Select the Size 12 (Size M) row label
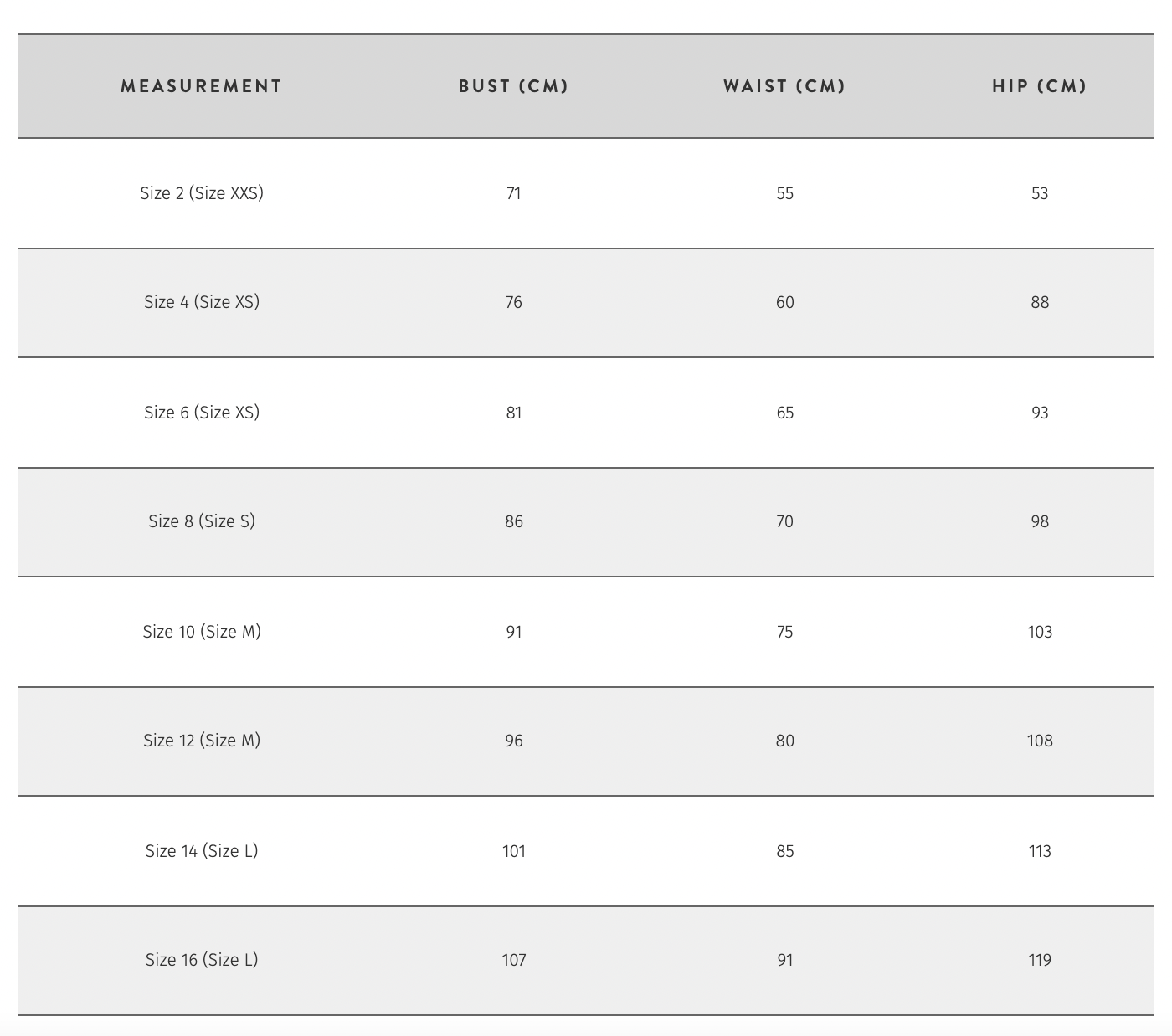This screenshot has width=1172, height=1036. (201, 741)
